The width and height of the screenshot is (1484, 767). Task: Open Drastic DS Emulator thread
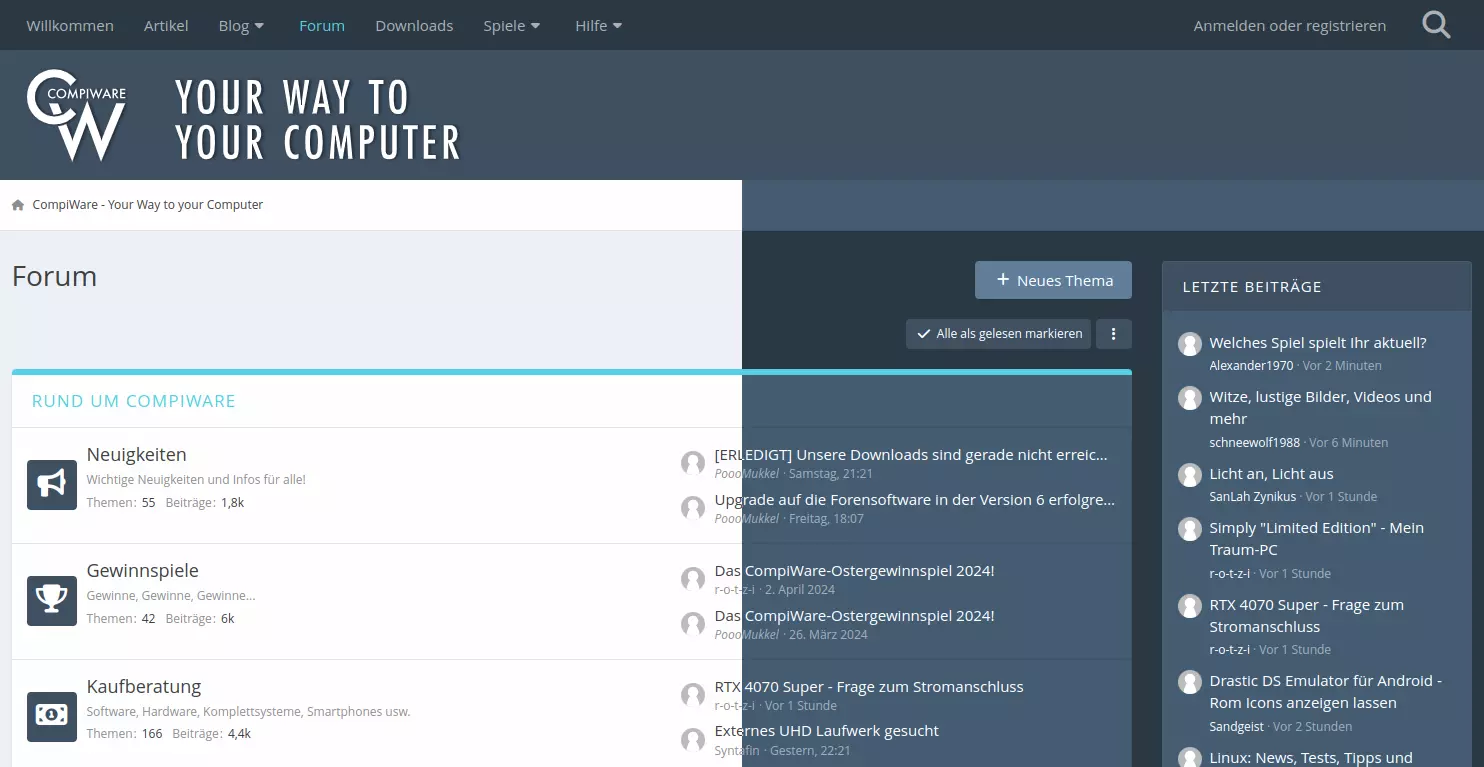click(x=1326, y=692)
